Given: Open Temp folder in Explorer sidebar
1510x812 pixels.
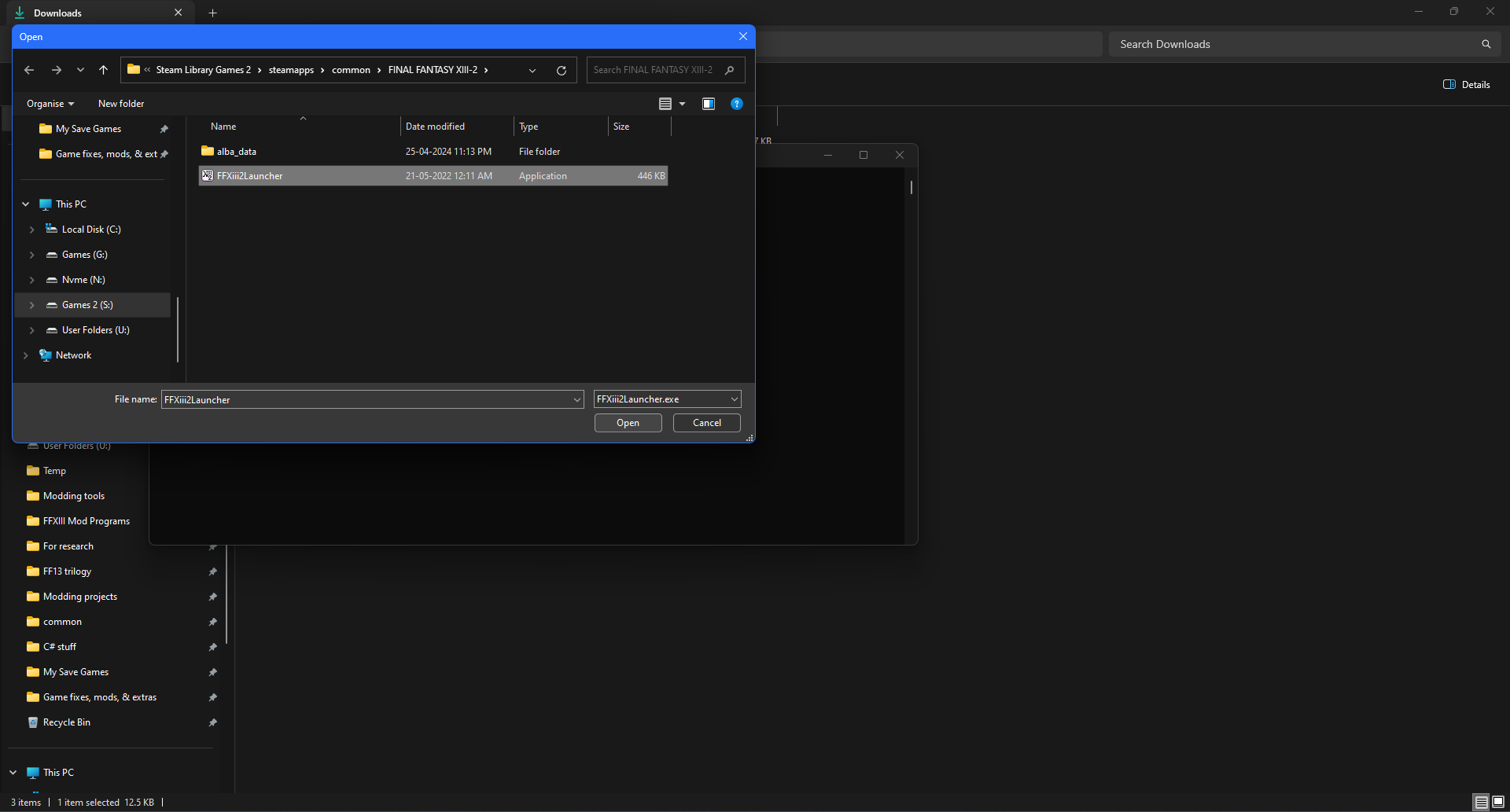Looking at the screenshot, I should click(54, 471).
